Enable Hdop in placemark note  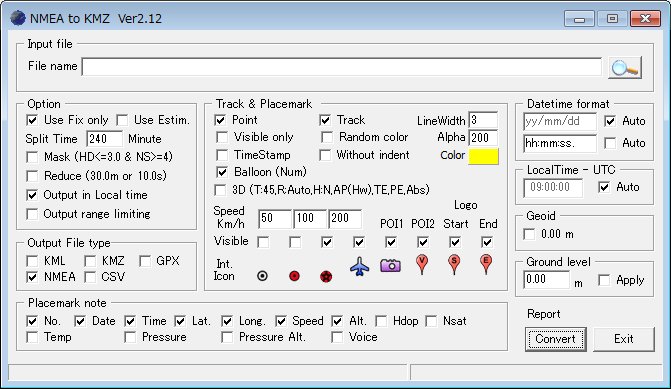(x=381, y=321)
